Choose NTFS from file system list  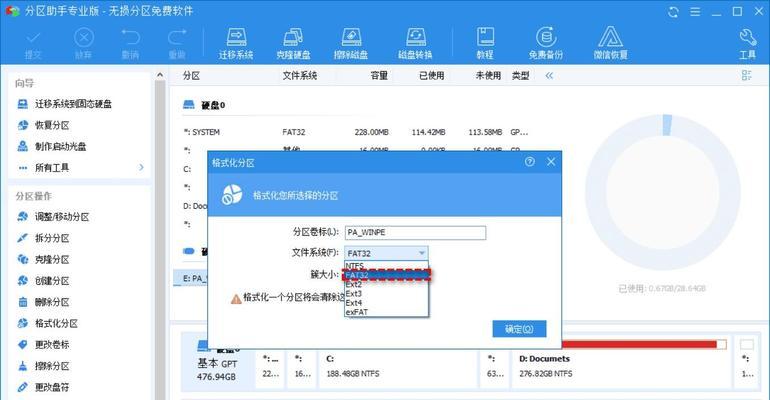(x=386, y=266)
